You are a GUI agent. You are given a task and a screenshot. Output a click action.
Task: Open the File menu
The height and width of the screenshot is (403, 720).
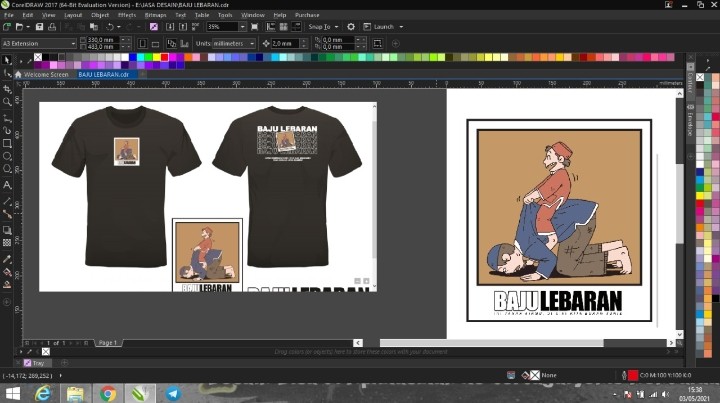click(x=9, y=15)
